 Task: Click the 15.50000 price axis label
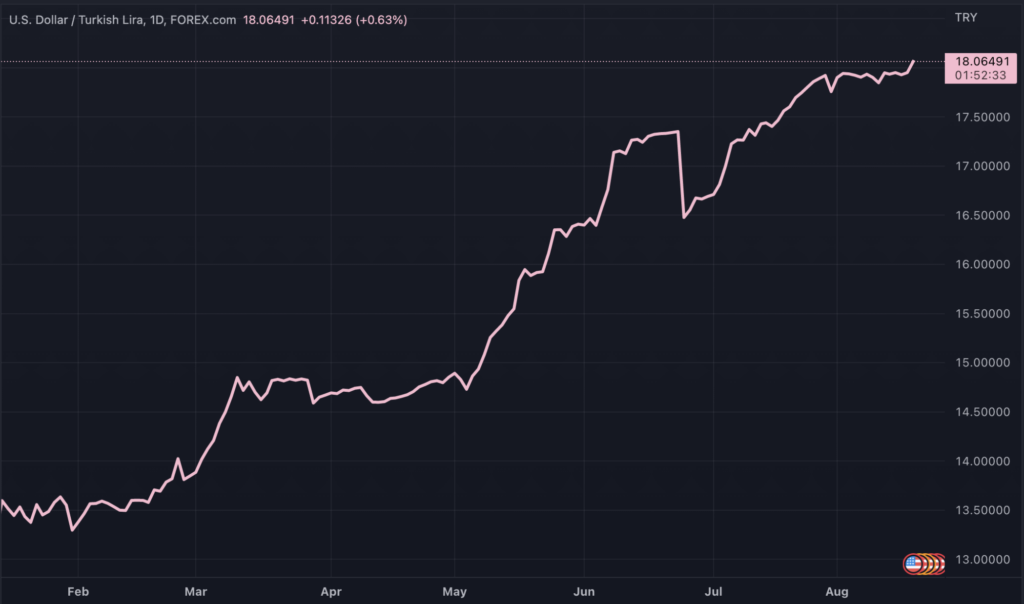pos(982,314)
